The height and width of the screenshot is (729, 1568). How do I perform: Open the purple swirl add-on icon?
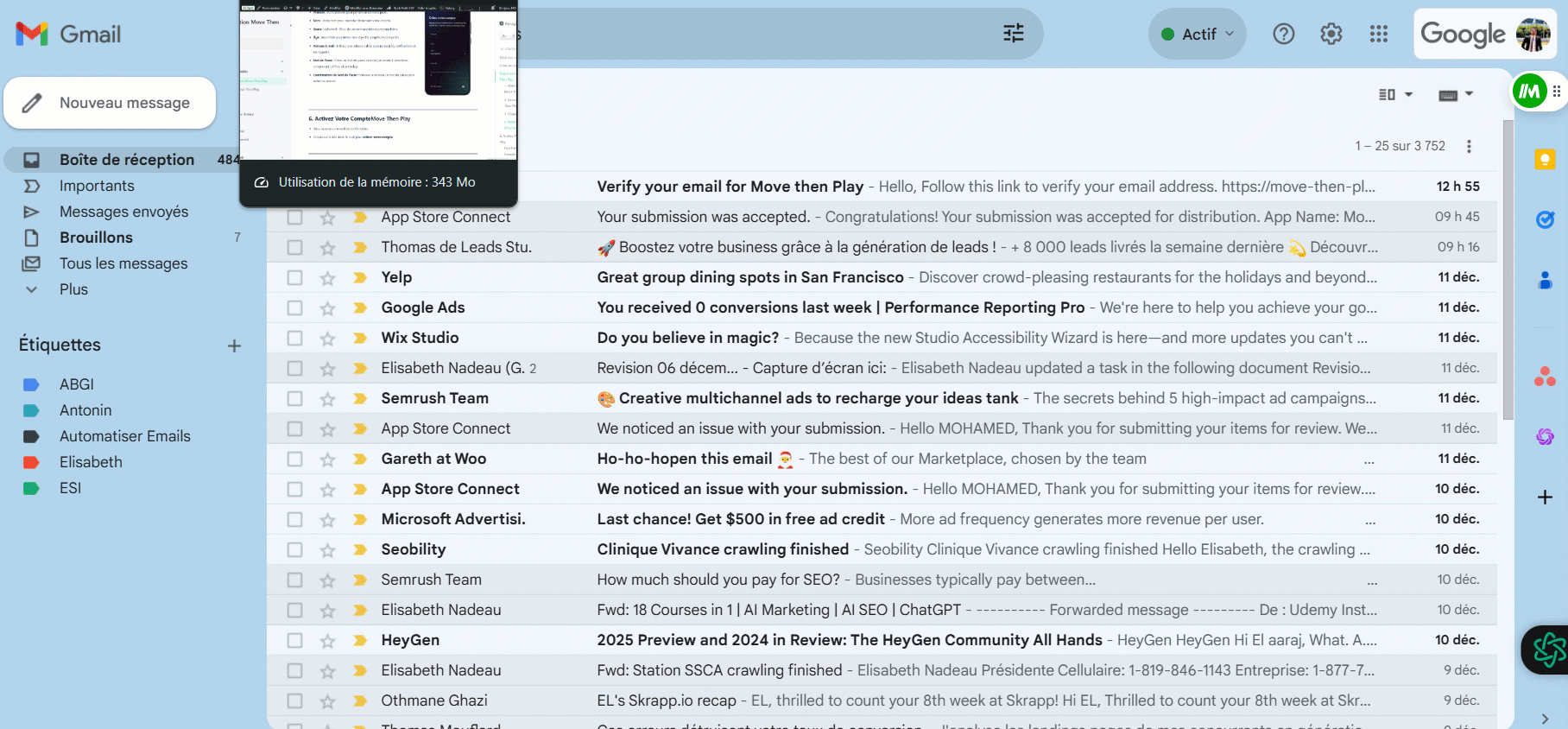point(1545,437)
